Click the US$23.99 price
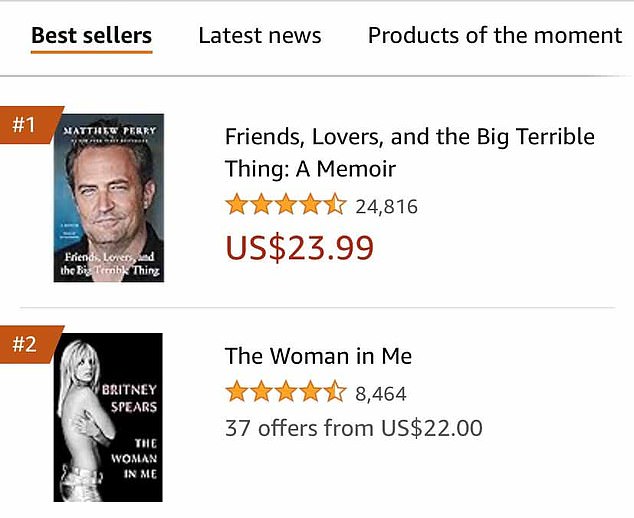The image size is (634, 518). point(300,246)
